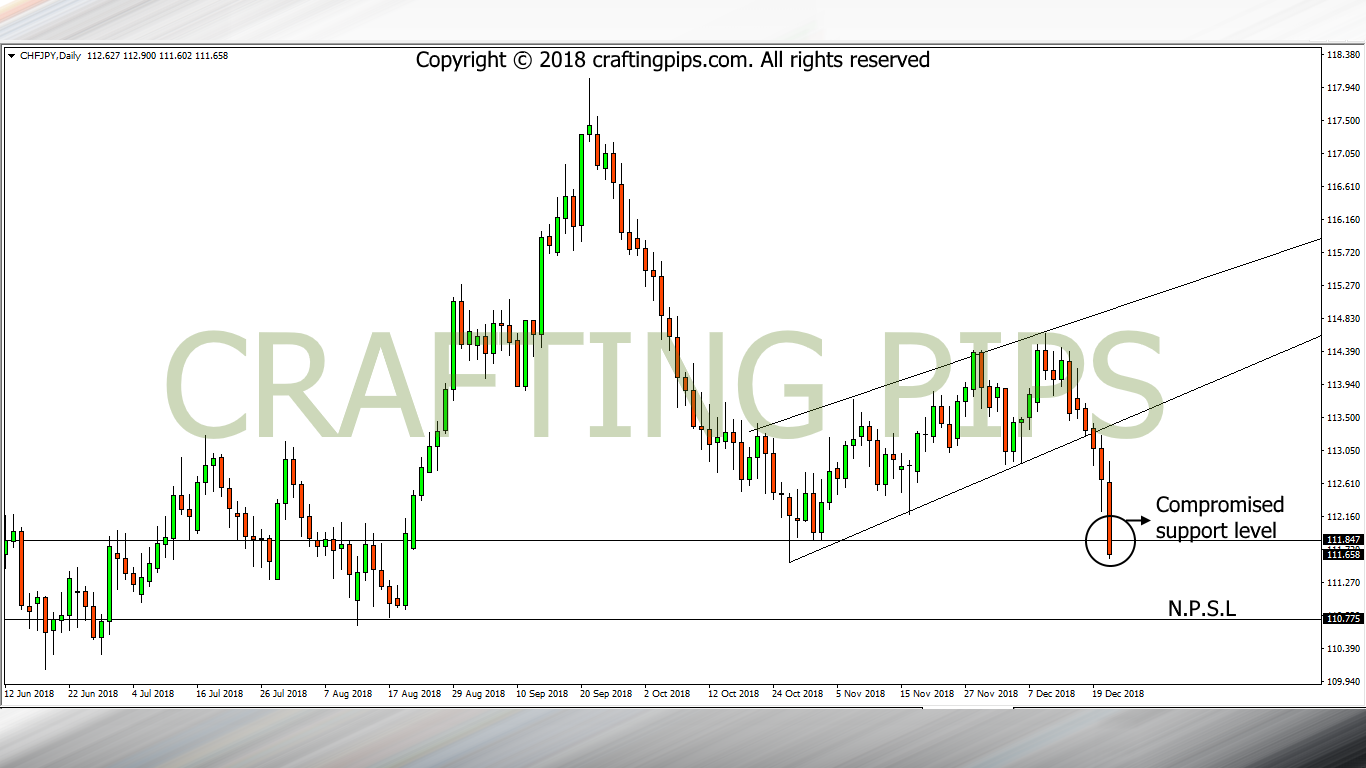Click the 110.390 price axis label

[x=1342, y=649]
